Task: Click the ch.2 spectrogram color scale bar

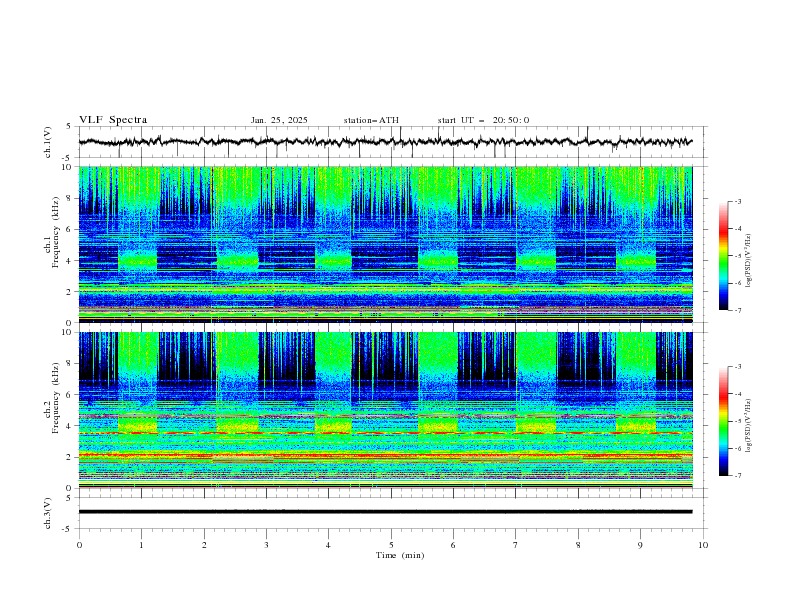Action: (723, 421)
